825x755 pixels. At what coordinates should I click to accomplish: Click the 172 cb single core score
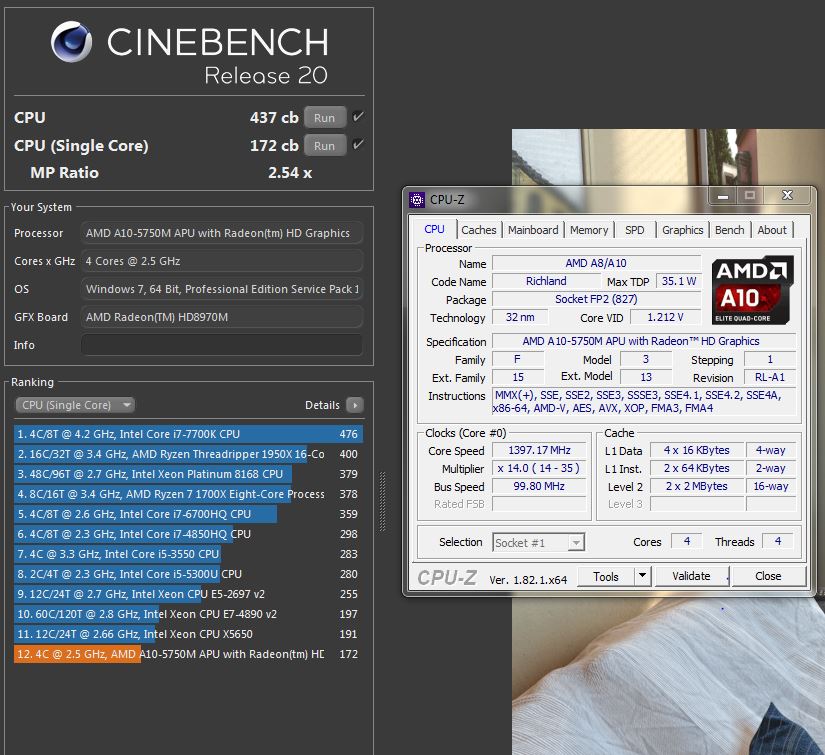point(274,145)
